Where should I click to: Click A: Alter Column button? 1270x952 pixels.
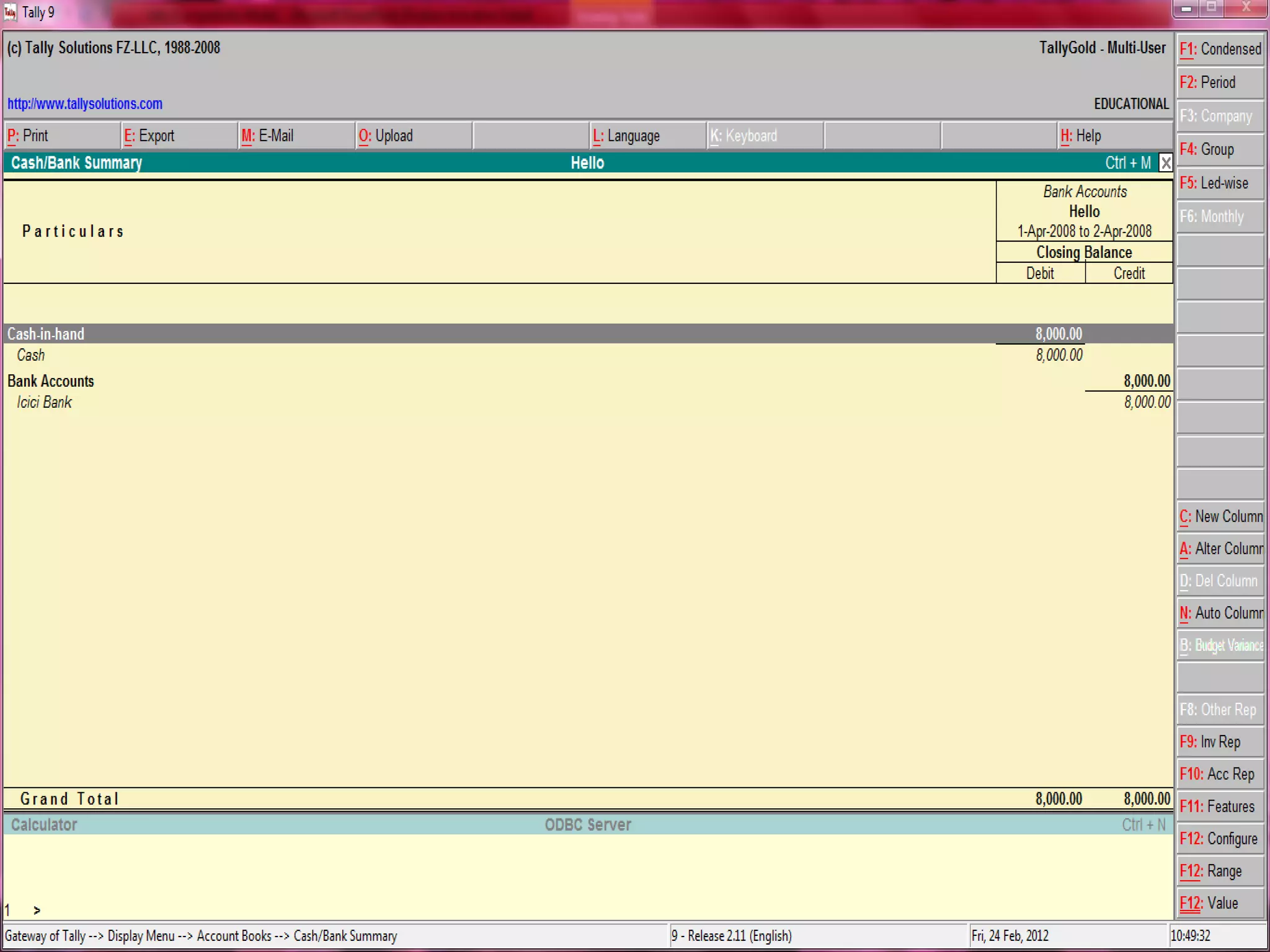click(1220, 549)
